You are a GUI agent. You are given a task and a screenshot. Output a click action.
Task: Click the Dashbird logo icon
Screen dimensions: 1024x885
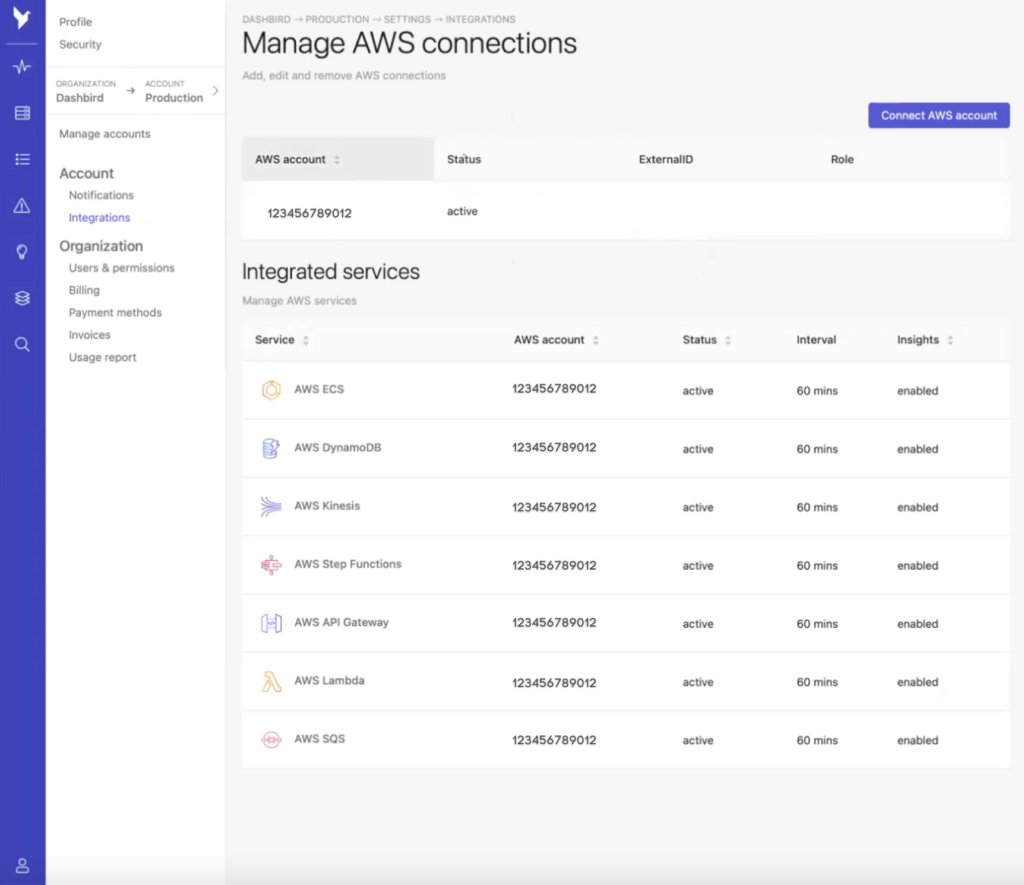point(22,18)
